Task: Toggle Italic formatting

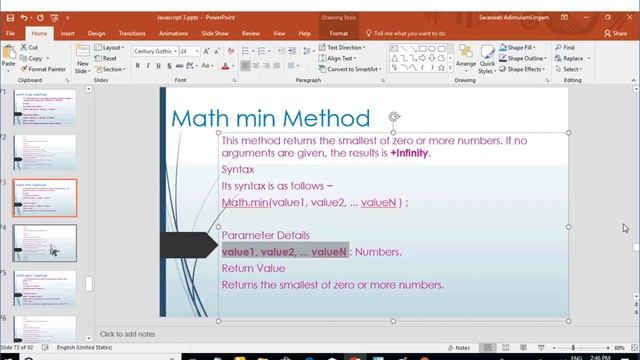Action: pyautogui.click(x=148, y=66)
